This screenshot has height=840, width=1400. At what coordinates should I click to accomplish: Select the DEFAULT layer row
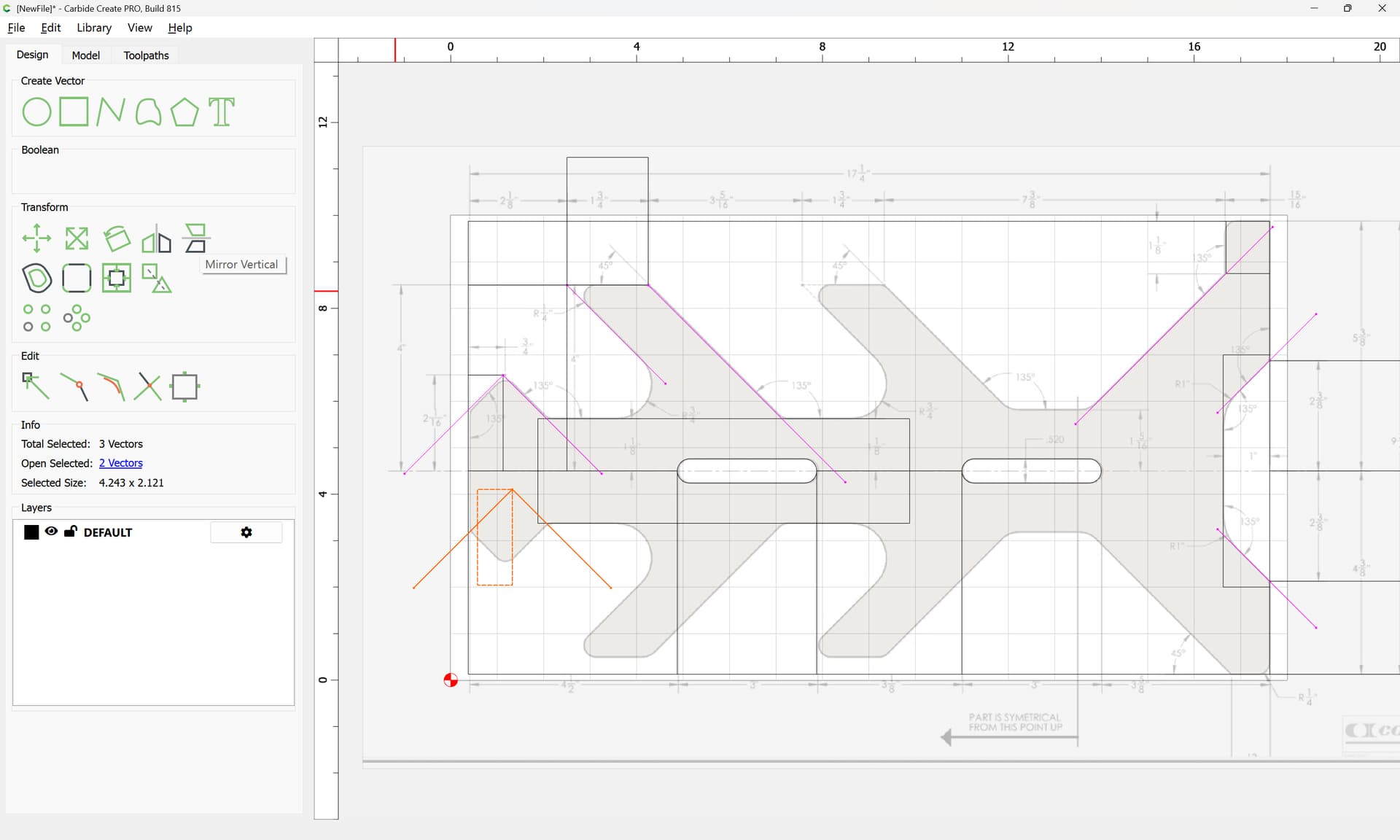click(x=153, y=532)
